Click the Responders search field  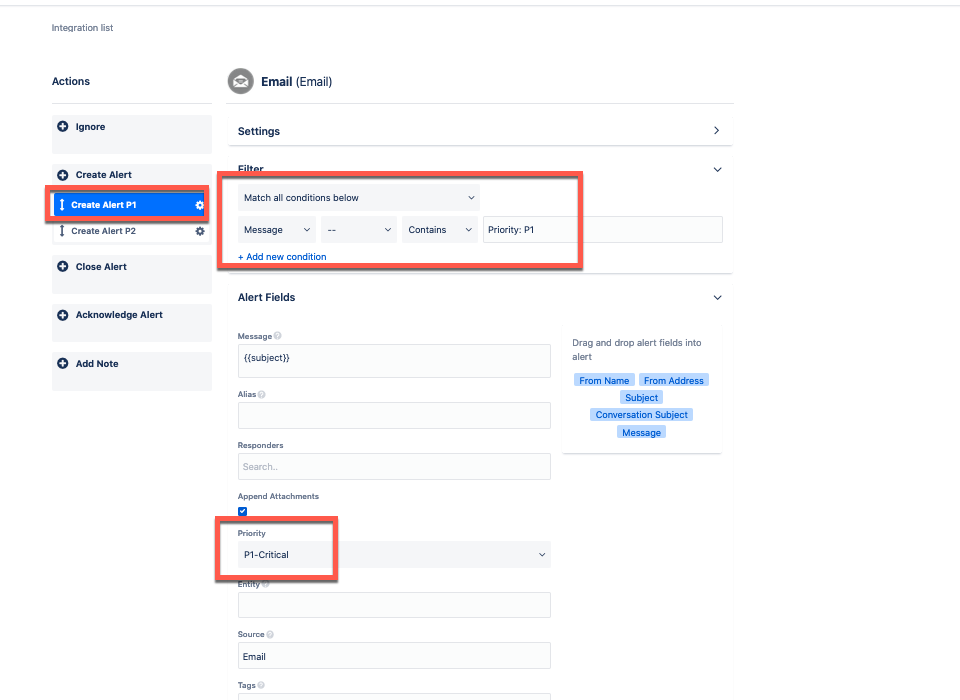[394, 467]
